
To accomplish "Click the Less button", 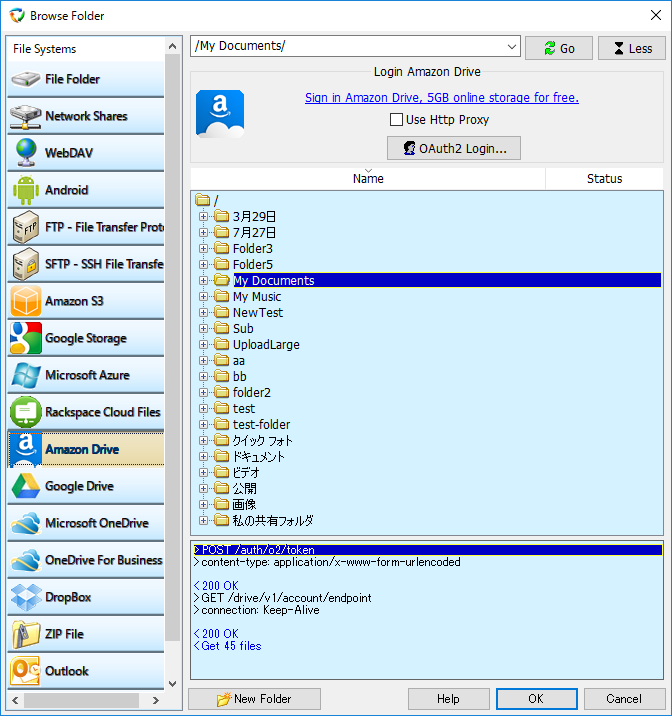I will tap(632, 48).
